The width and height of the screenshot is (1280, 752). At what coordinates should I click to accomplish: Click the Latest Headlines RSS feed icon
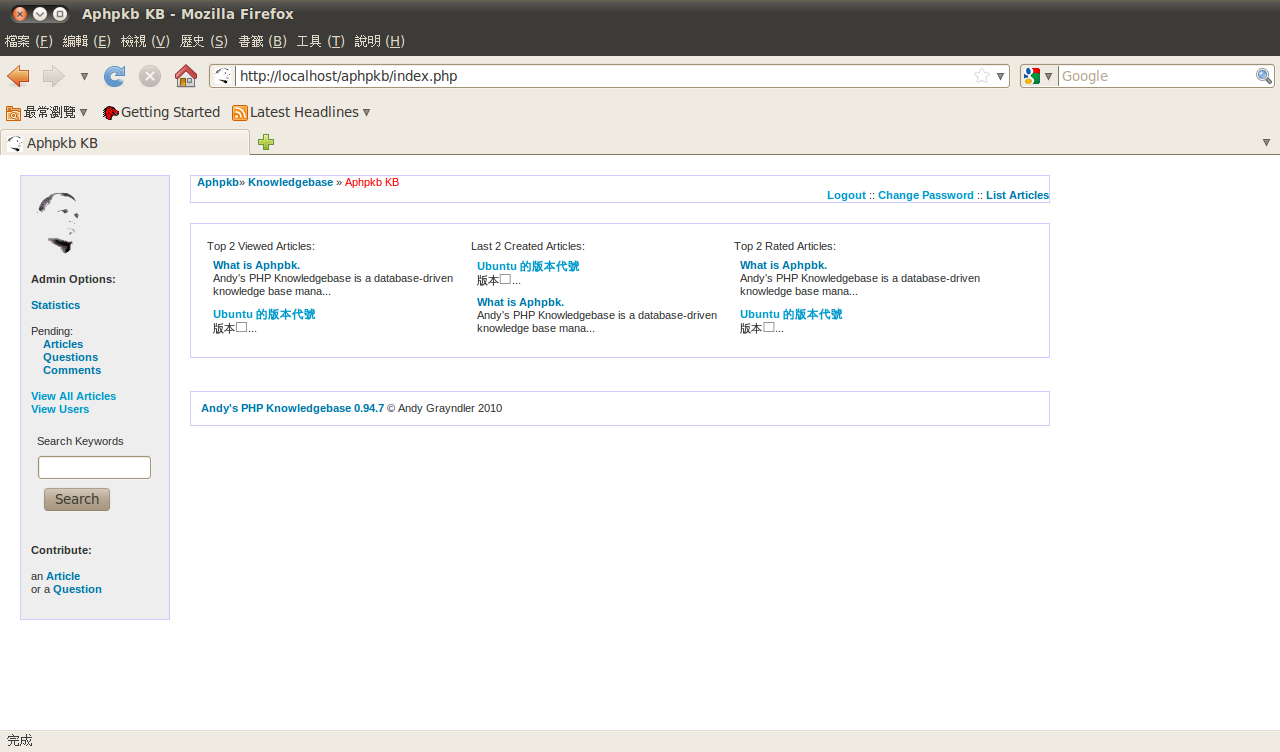(x=240, y=113)
